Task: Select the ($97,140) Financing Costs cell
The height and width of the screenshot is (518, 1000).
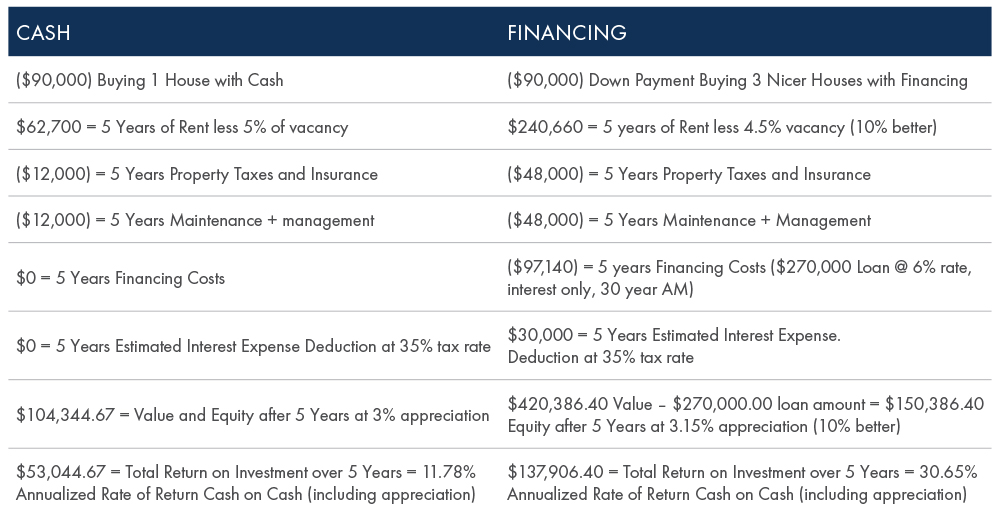Action: click(x=746, y=278)
